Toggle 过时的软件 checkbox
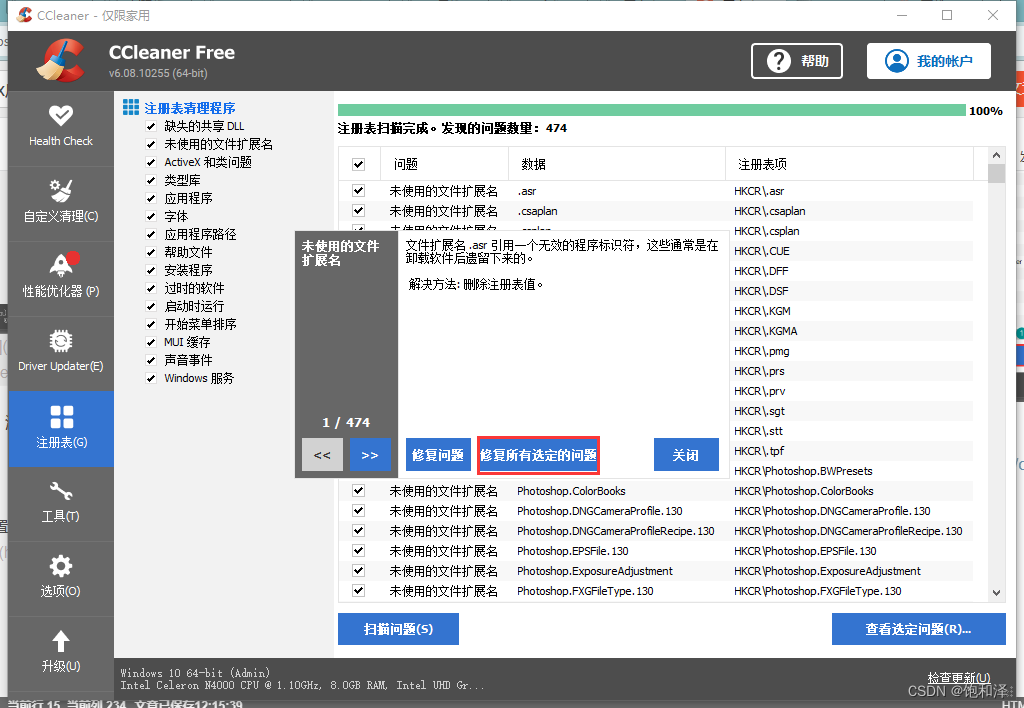 point(151,289)
